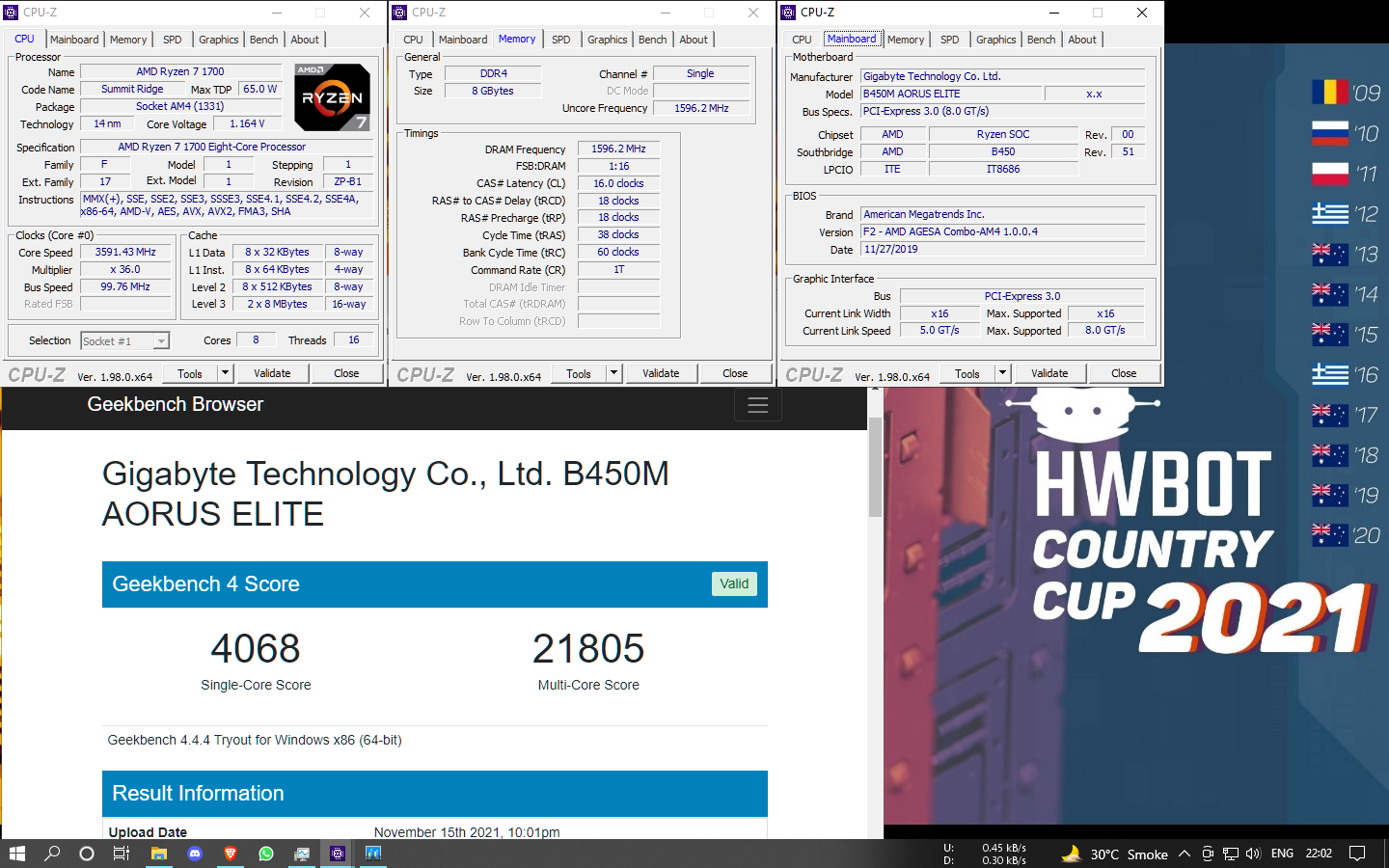Screen dimensions: 1389x868
Task: Click Close button in CPU window
Action: coord(346,373)
